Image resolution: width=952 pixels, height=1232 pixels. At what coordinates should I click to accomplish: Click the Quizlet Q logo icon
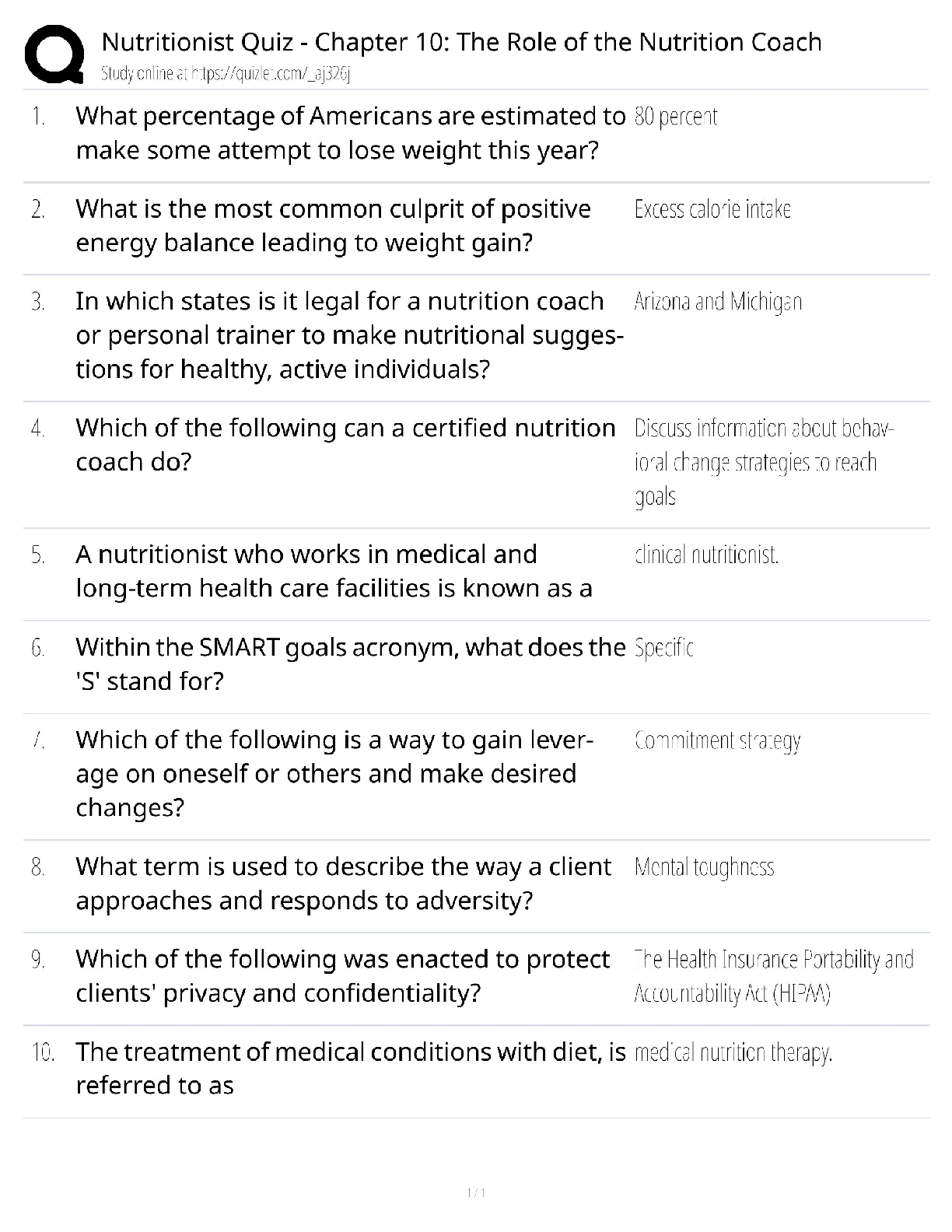(x=54, y=54)
